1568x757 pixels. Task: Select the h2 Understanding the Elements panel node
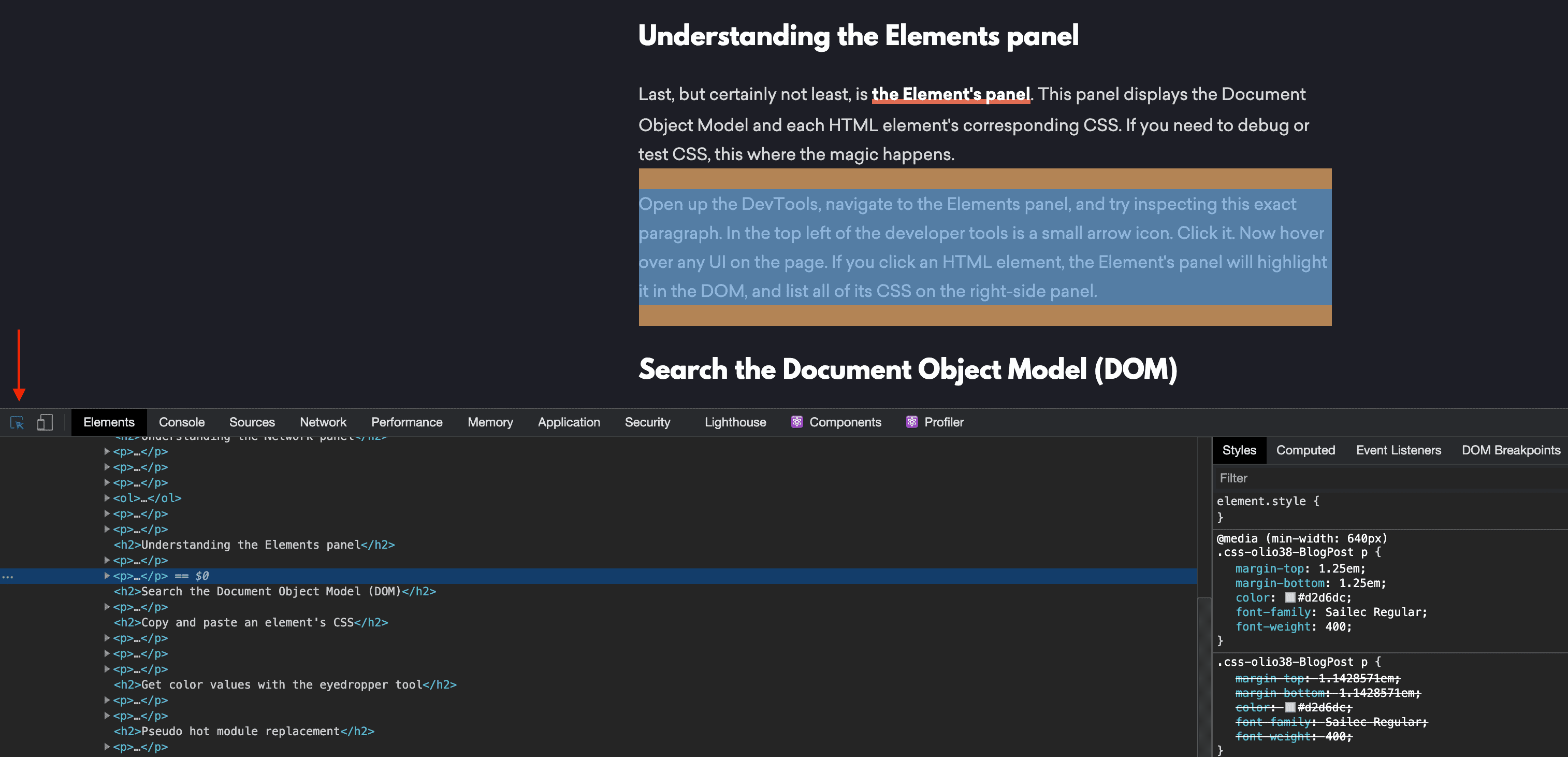pos(254,545)
